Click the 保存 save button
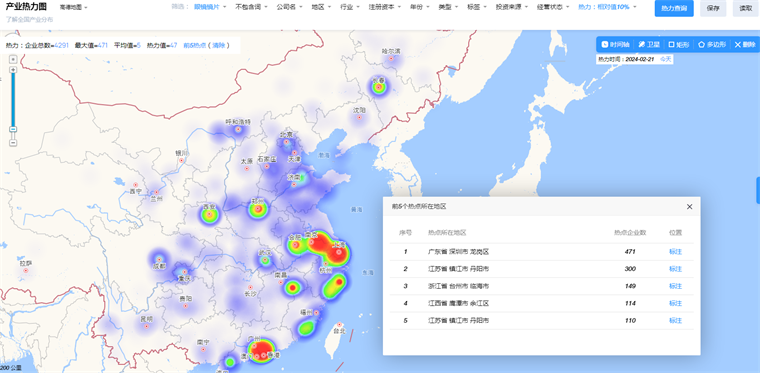 tap(713, 8)
